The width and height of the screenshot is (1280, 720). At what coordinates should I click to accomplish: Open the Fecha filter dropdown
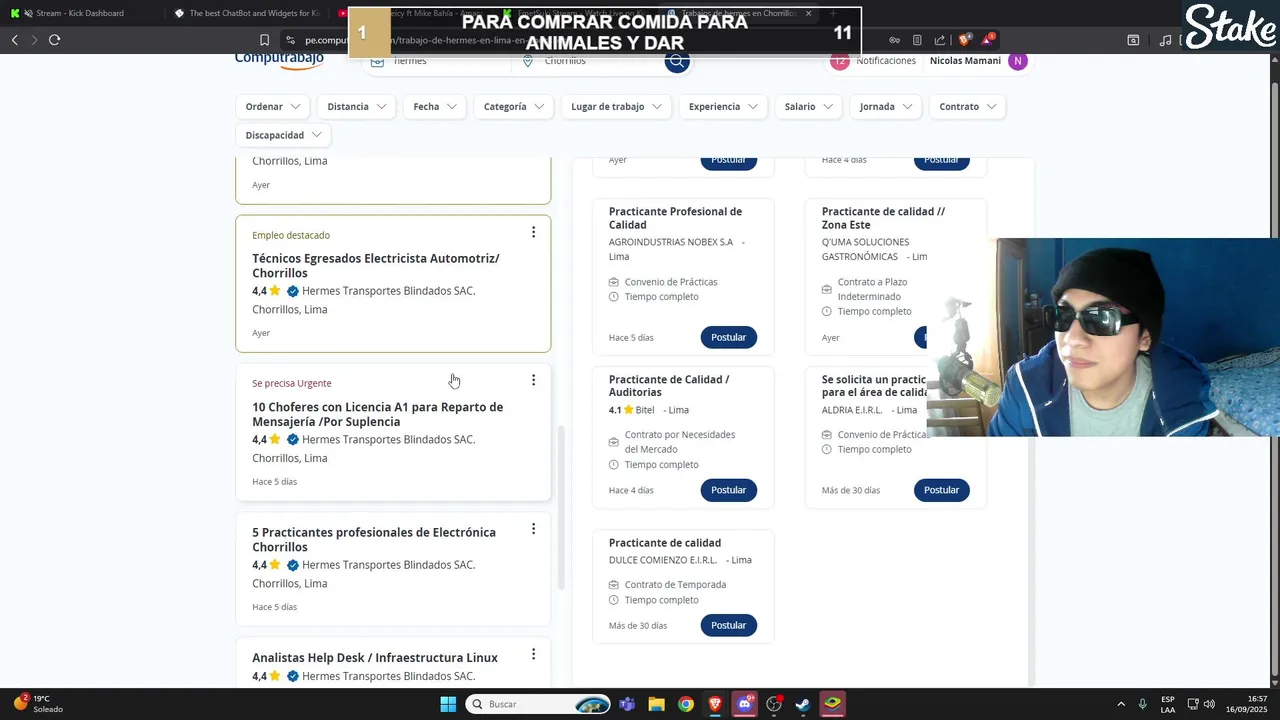(435, 107)
